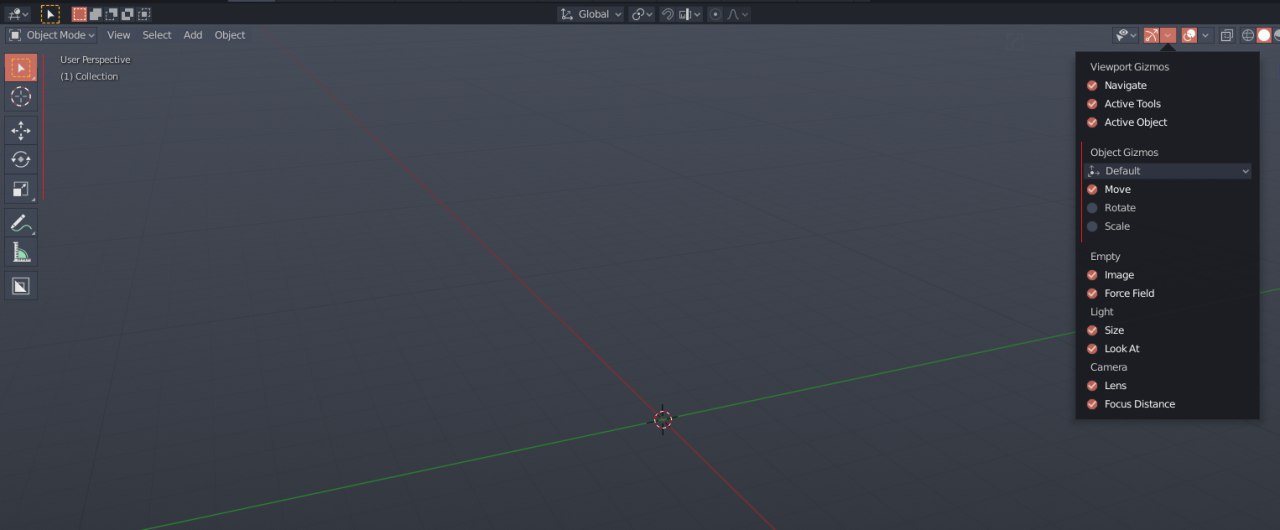Toggle snapping magnet icon
This screenshot has width=1280, height=530.
pos(668,14)
